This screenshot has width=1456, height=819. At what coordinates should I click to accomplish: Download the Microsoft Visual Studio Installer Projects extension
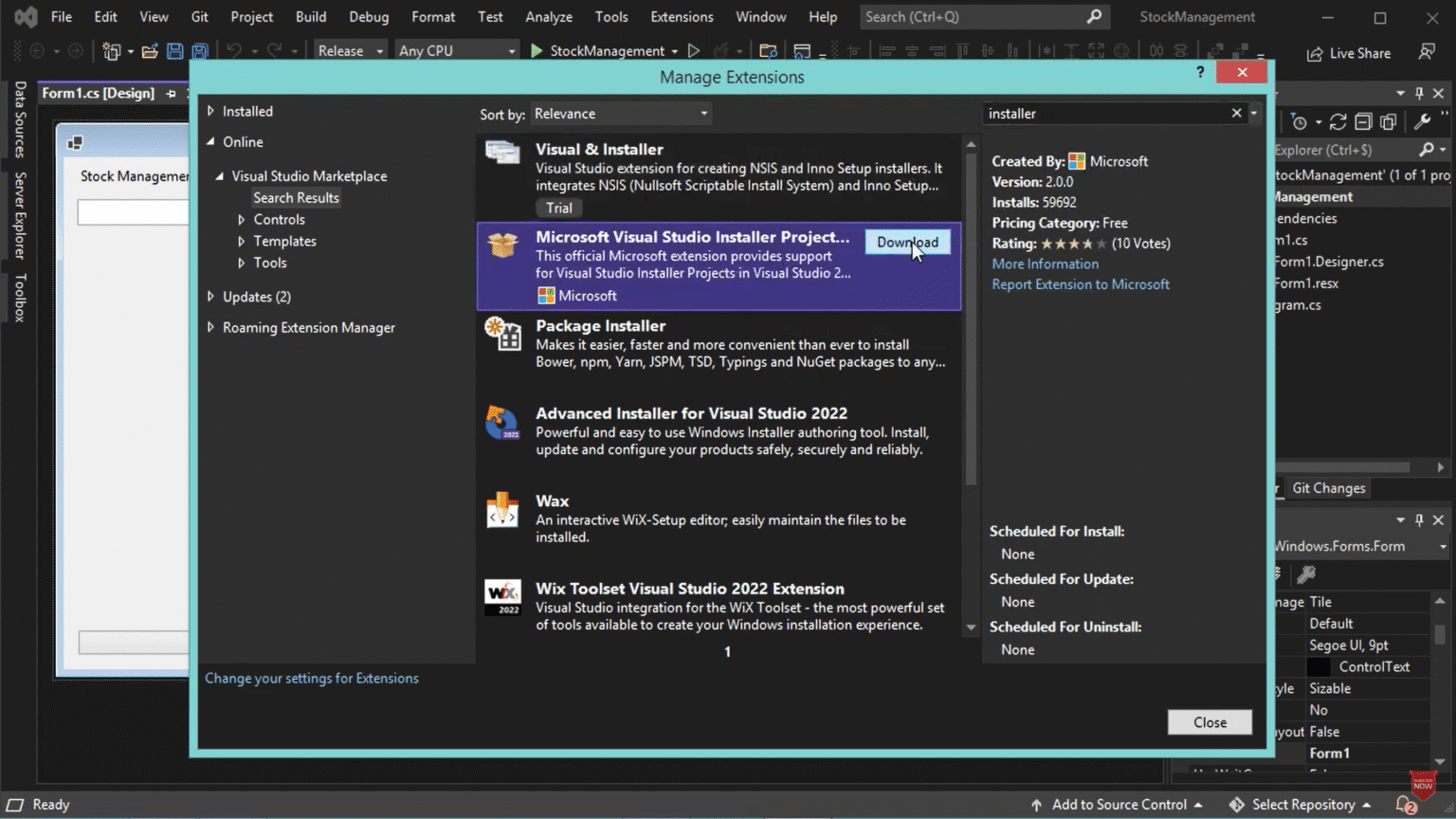[906, 242]
